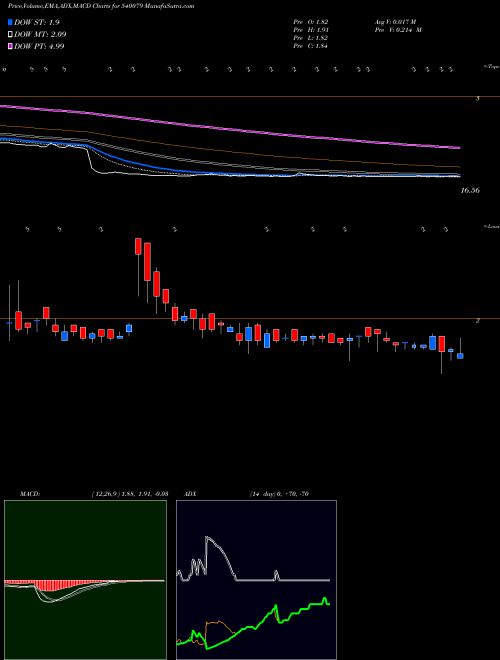Click the white DOW MT legend swatch
Image resolution: width=500 pixels, height=660 pixels.
click(10, 35)
